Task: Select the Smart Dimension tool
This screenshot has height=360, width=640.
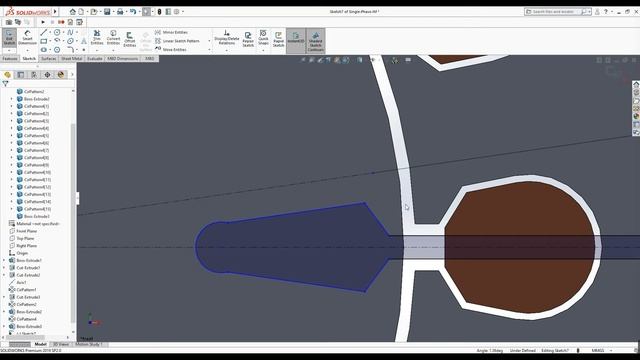Action: [27, 38]
